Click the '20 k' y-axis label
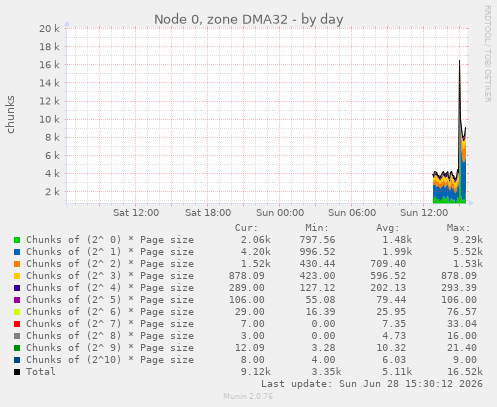Screen dimensions: 497x407 pyautogui.click(x=50, y=29)
